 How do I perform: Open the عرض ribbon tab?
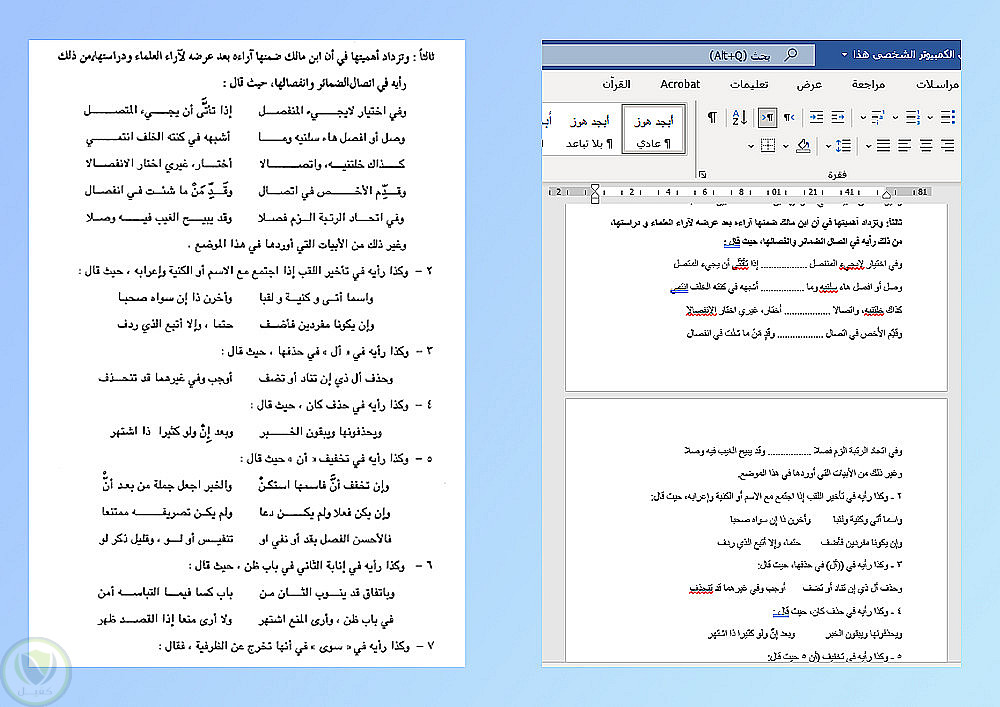[x=809, y=84]
